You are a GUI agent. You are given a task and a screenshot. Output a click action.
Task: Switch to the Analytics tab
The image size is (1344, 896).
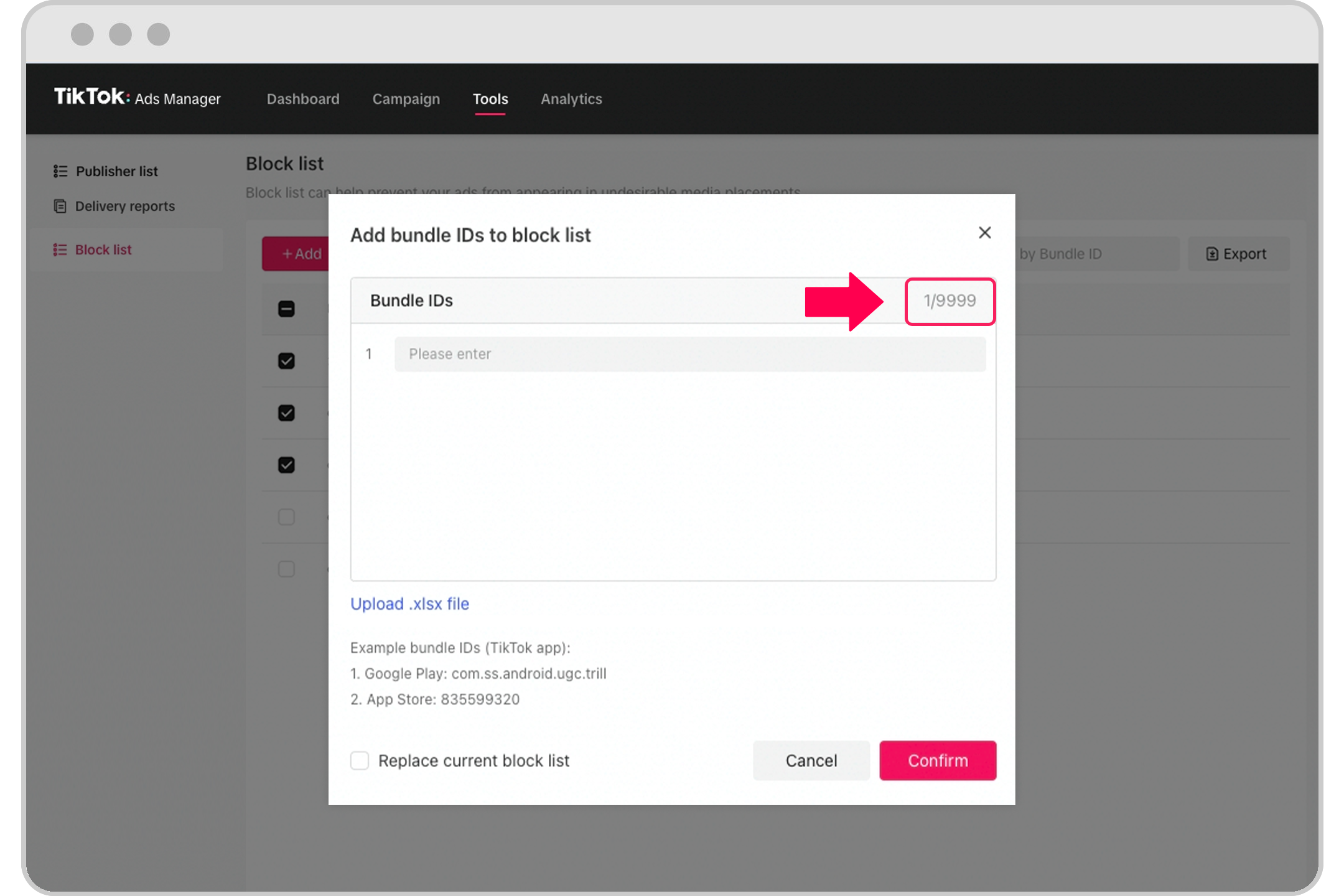[x=570, y=98]
